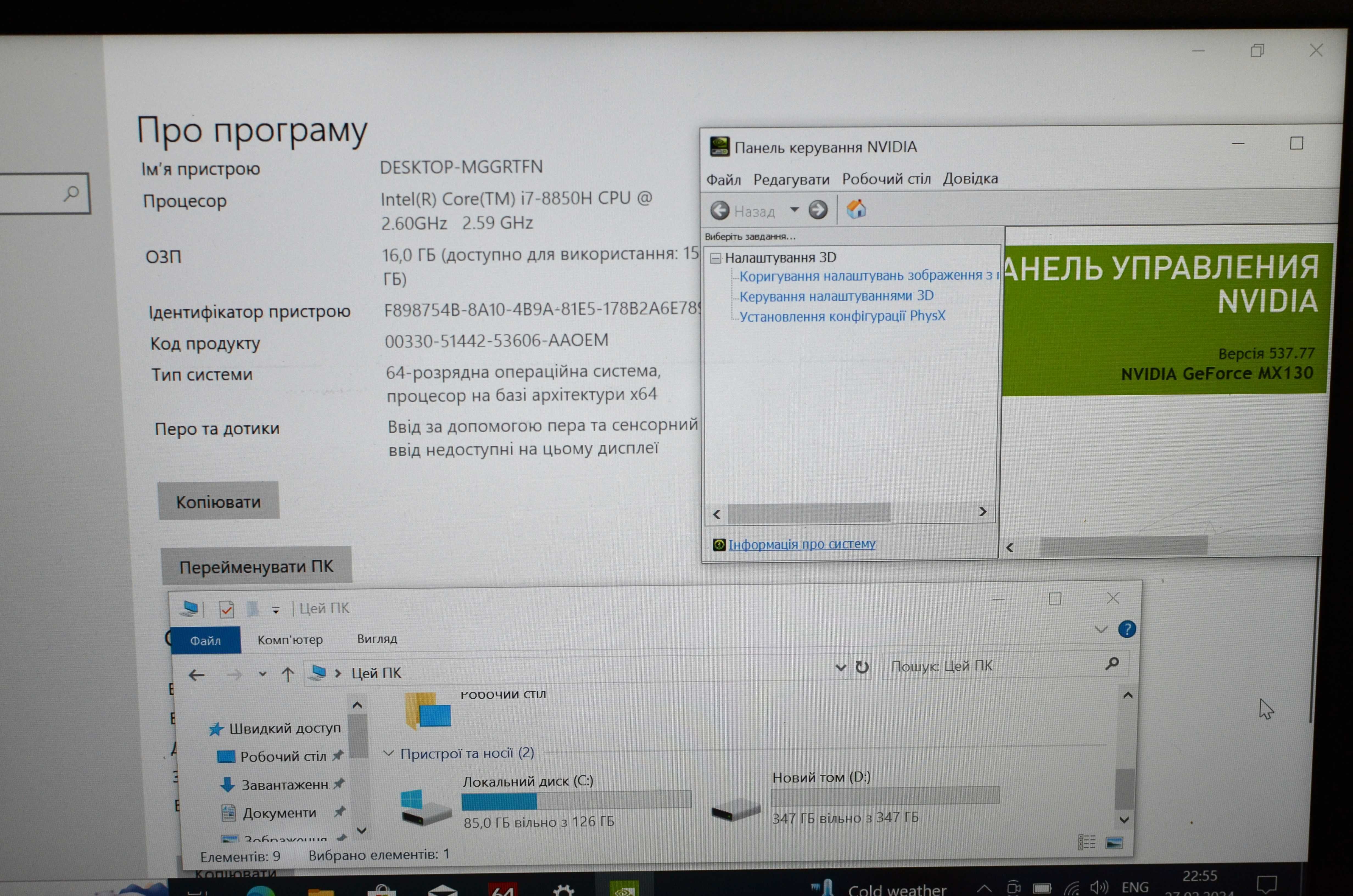Expand the Explorer ribbon chevron

(x=1100, y=630)
